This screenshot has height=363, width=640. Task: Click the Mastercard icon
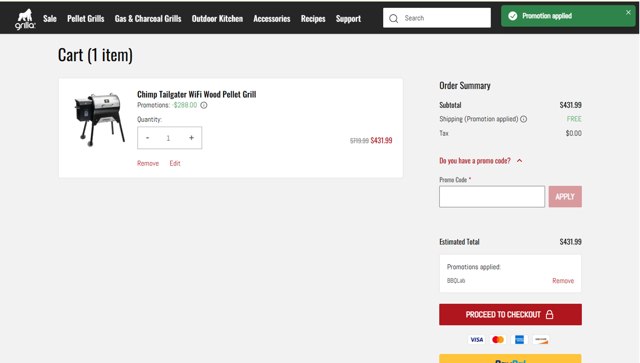coord(498,340)
